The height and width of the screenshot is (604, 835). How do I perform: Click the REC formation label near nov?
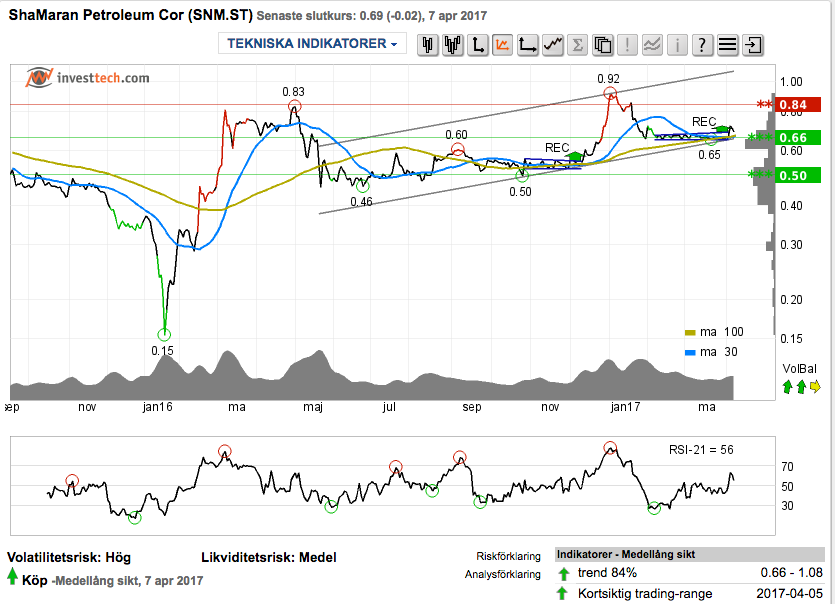point(556,148)
